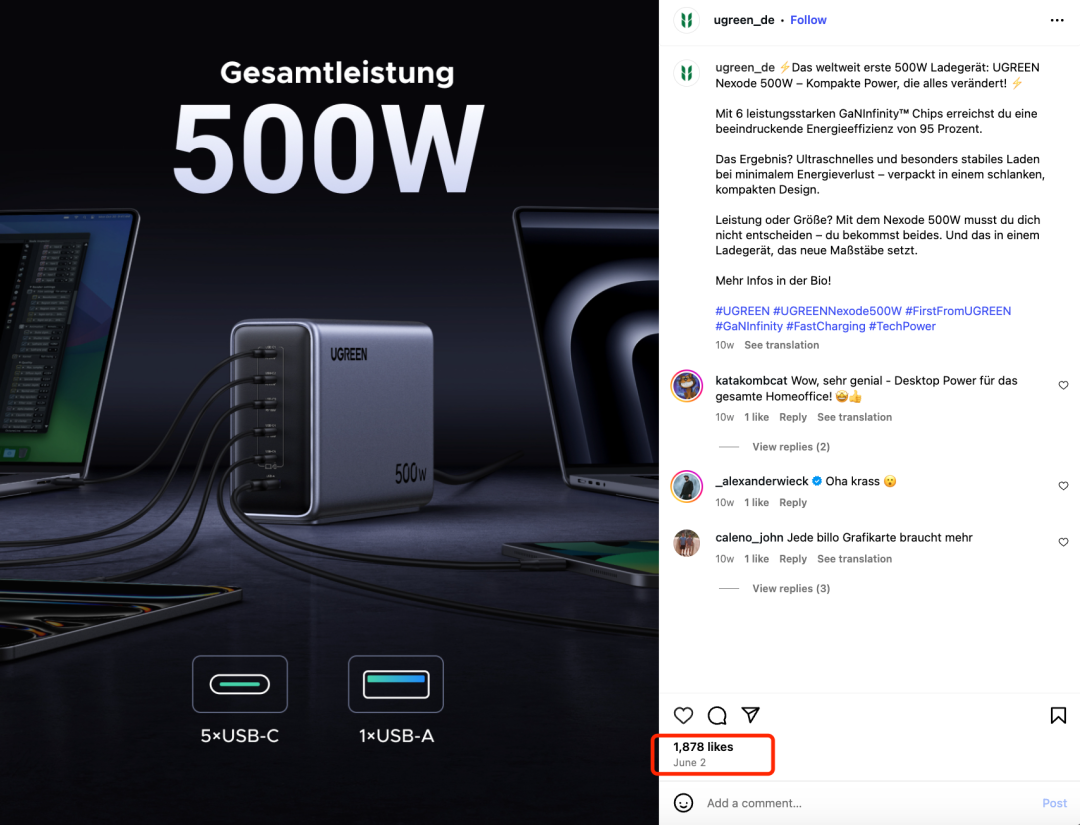This screenshot has height=825, width=1080.
Task: Click the Add a comment field
Action: 868,803
